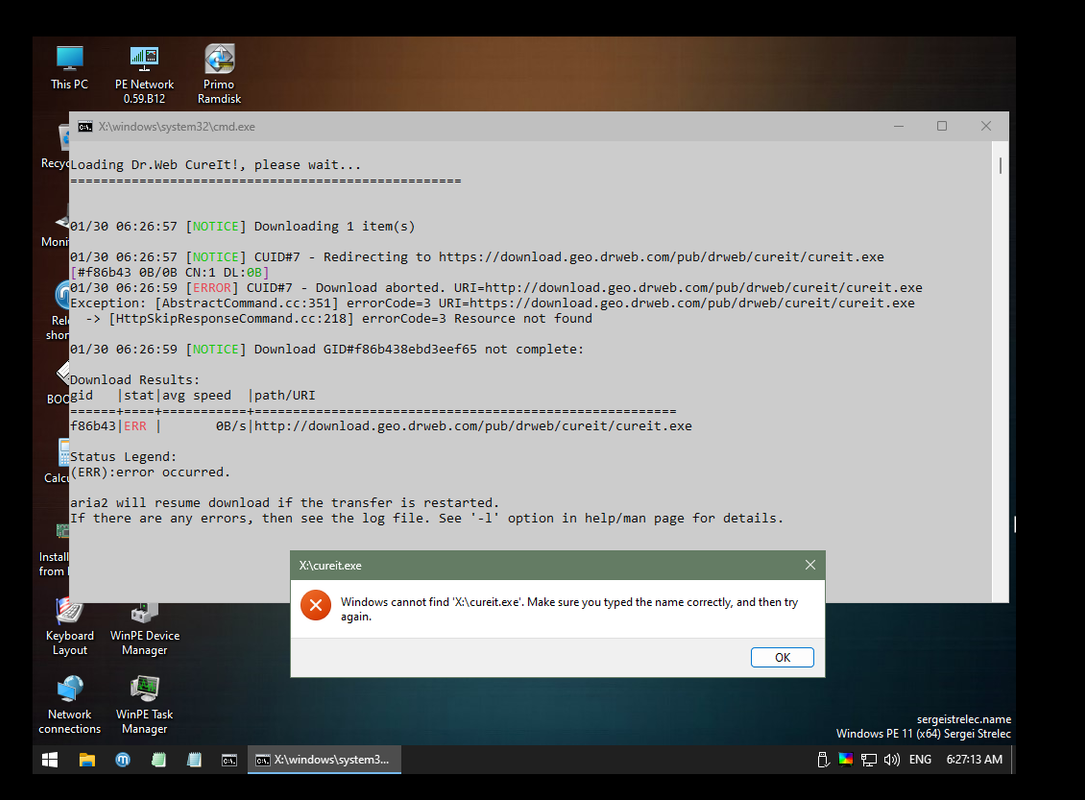Image resolution: width=1085 pixels, height=800 pixels.
Task: Open Keyboard Layout desktop icon
Action: coord(69,628)
